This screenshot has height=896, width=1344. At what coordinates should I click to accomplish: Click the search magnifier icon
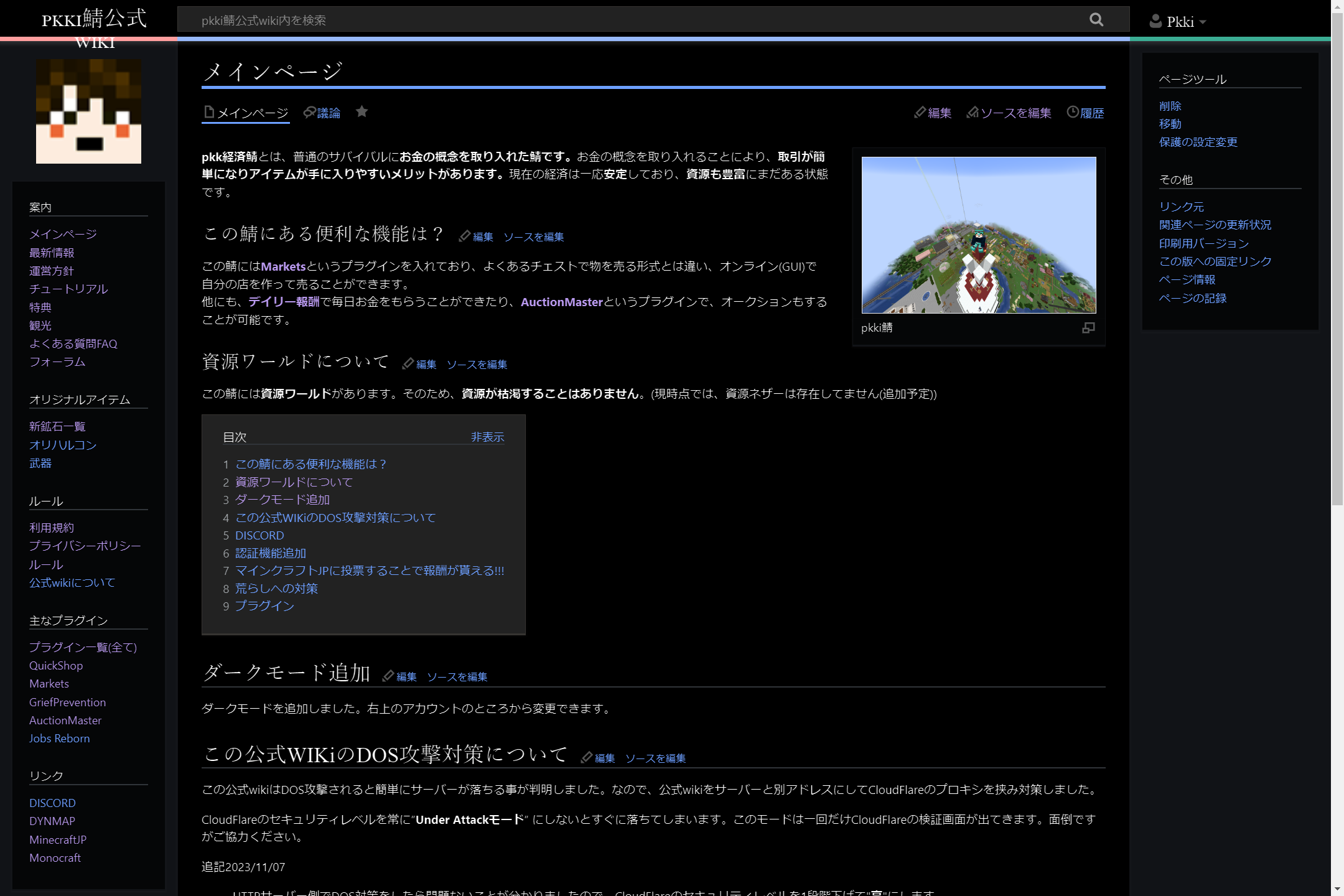coord(1096,20)
